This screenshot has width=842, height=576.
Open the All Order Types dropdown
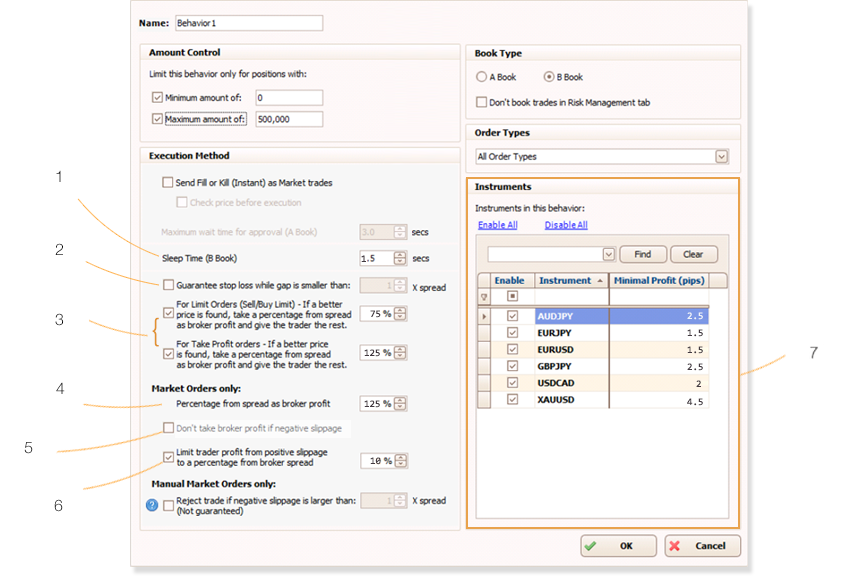(x=721, y=156)
